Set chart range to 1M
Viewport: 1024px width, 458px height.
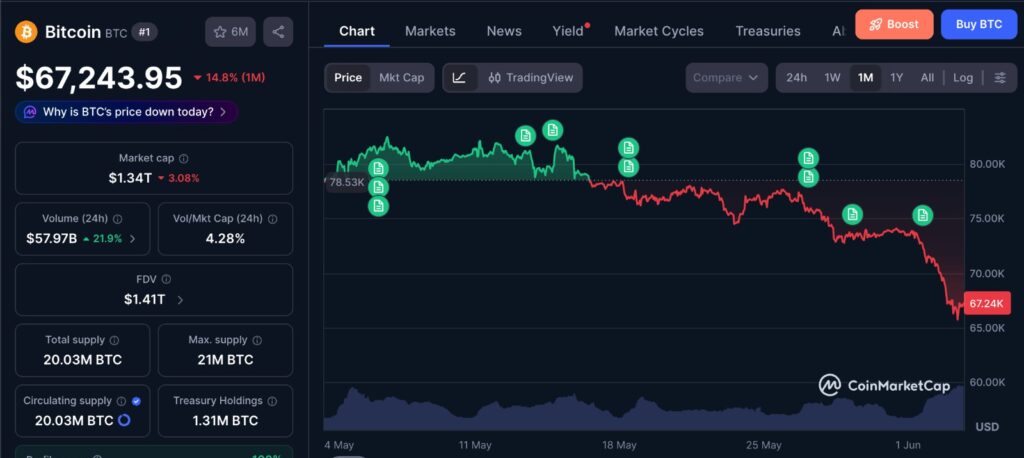865,78
